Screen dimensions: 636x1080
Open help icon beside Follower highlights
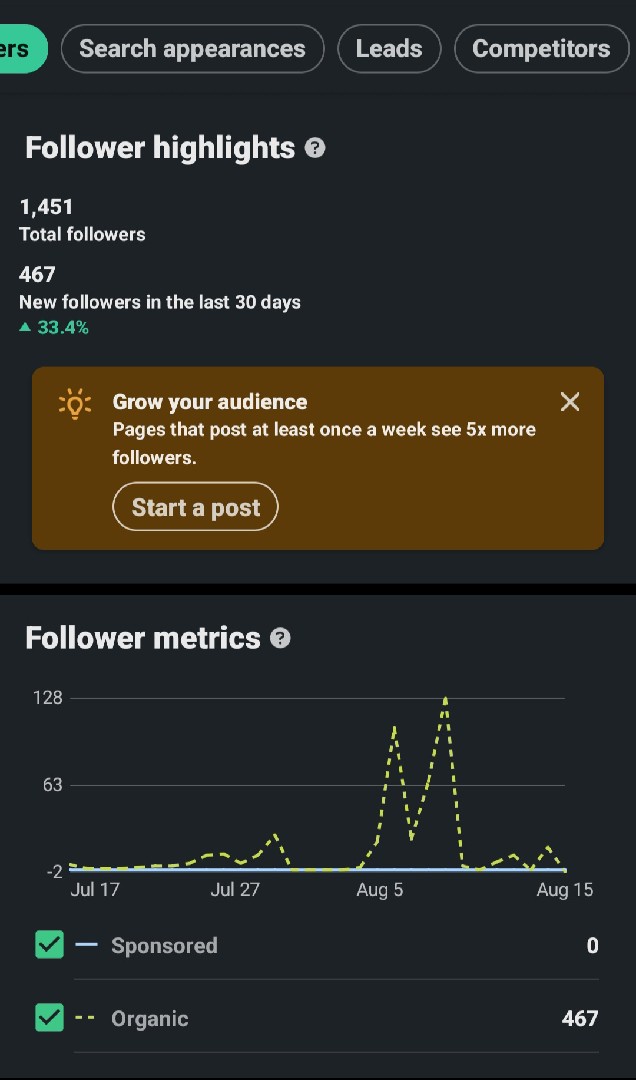click(315, 148)
